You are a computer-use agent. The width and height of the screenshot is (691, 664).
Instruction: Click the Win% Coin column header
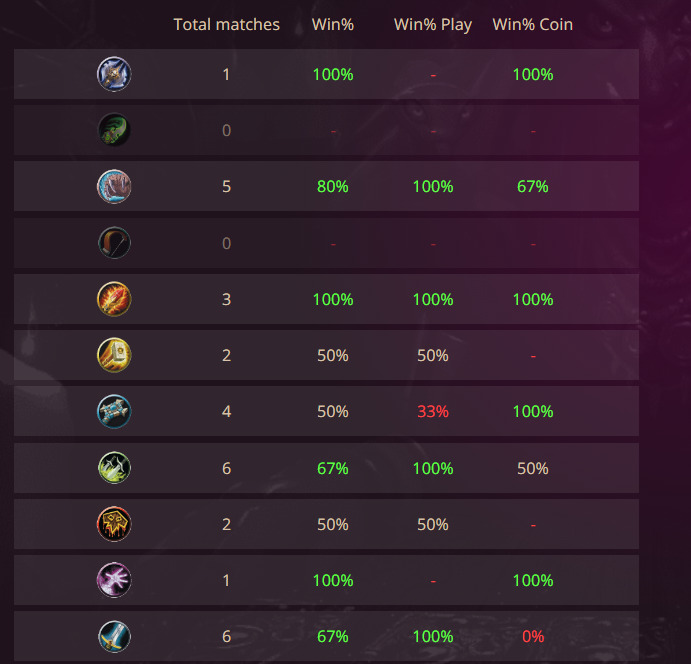(x=533, y=24)
